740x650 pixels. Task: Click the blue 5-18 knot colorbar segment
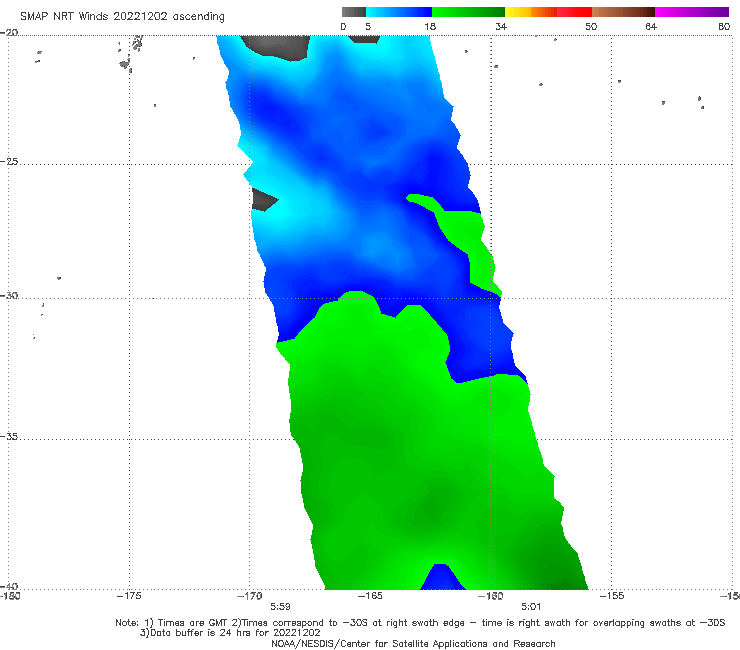399,12
